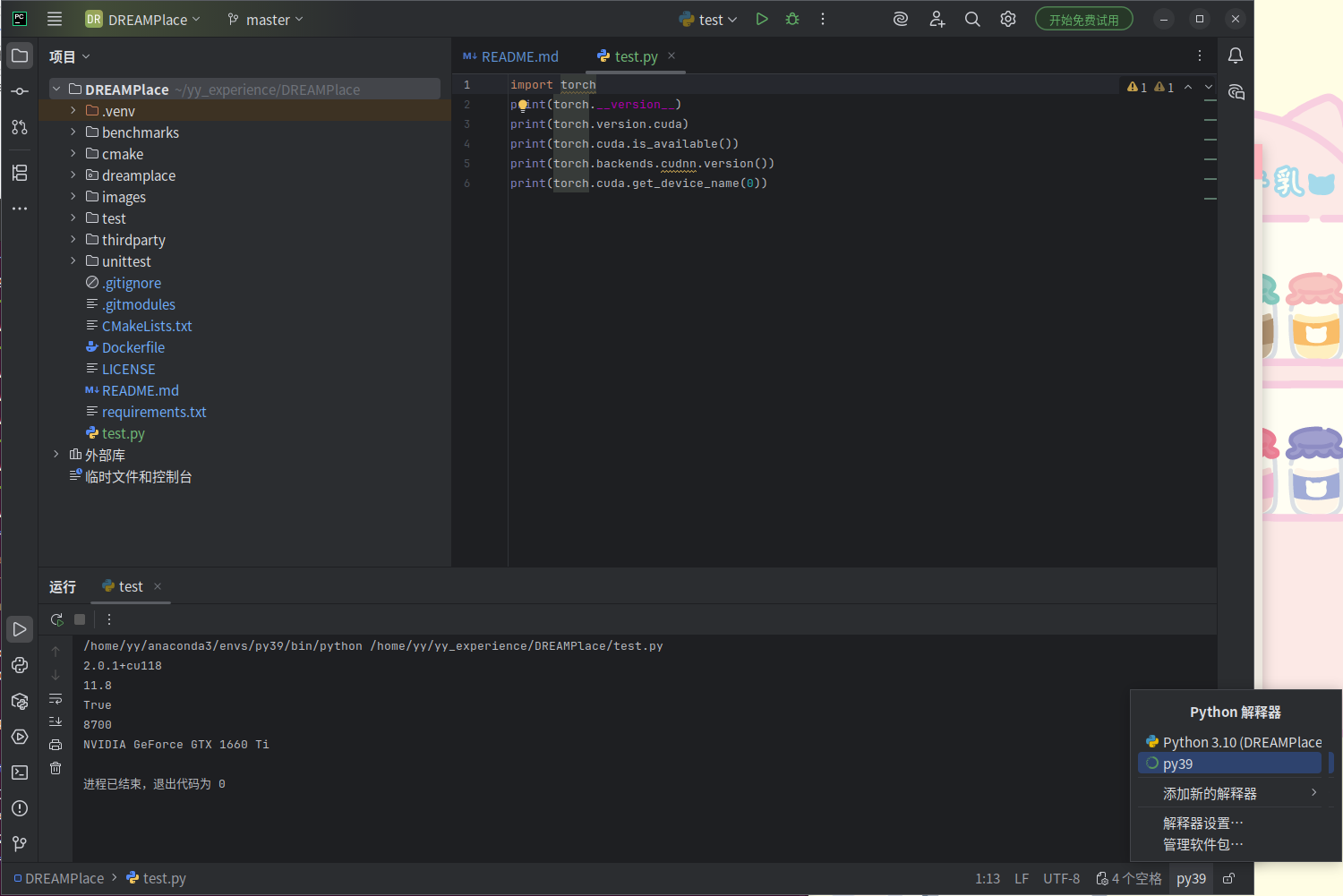Expand the .venv folder
This screenshot has width=1343, height=896.
pyautogui.click(x=73, y=110)
